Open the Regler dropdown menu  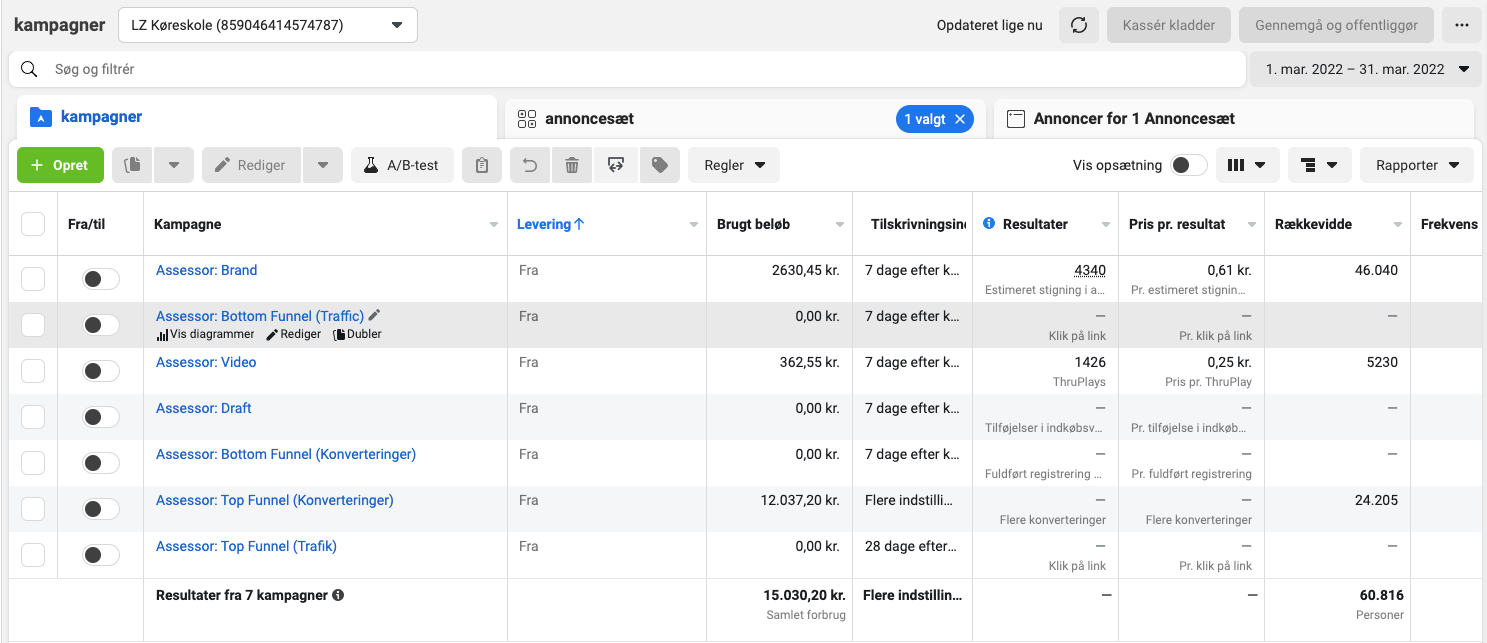click(734, 165)
